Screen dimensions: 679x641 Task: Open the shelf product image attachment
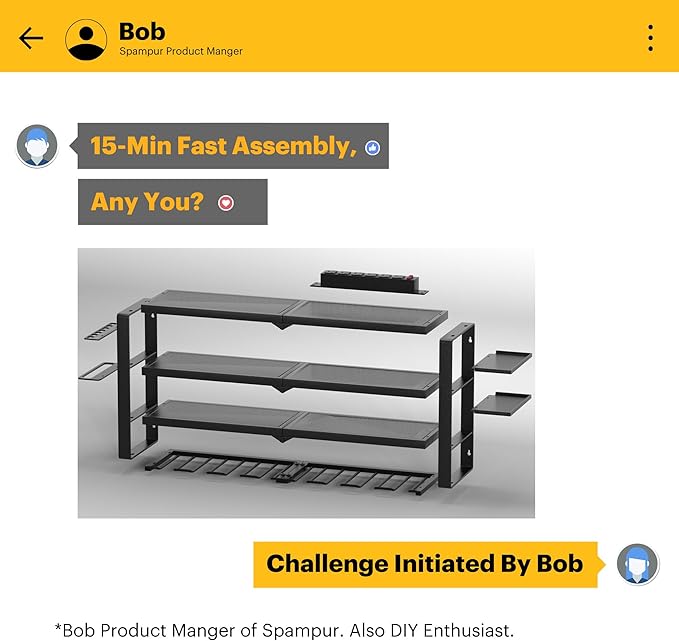[x=306, y=383]
